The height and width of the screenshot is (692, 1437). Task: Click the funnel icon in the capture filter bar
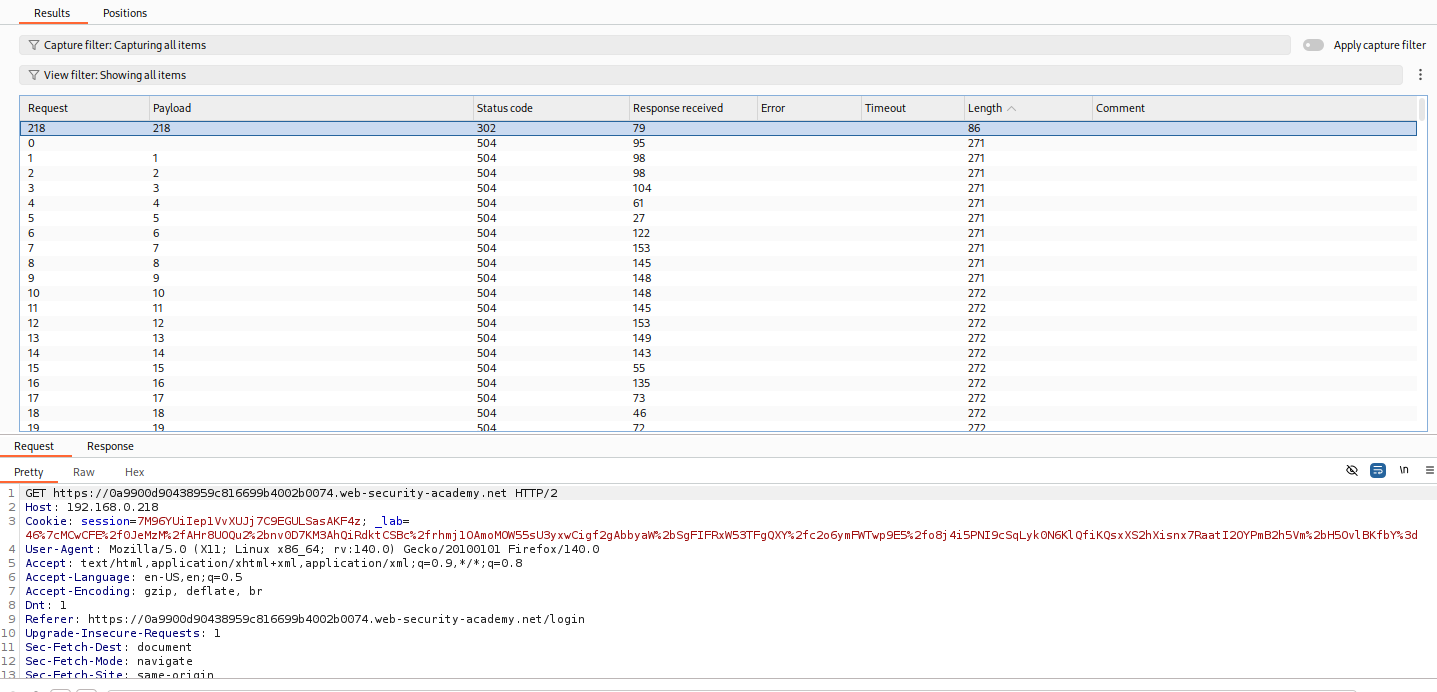(34, 45)
